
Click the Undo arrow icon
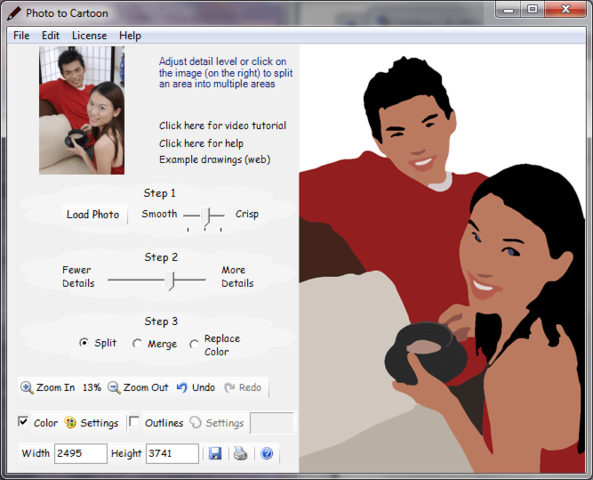coord(182,387)
